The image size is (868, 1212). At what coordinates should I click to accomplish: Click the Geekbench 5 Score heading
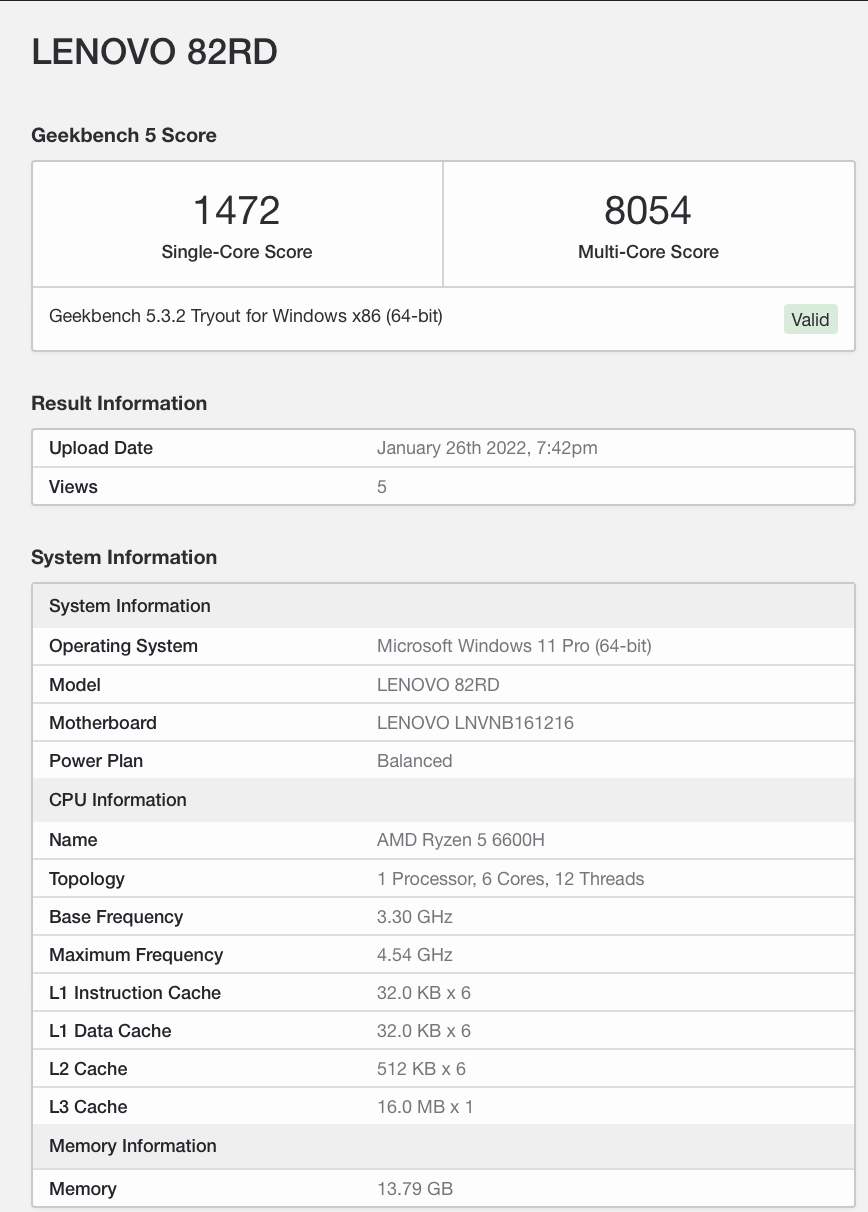click(124, 135)
